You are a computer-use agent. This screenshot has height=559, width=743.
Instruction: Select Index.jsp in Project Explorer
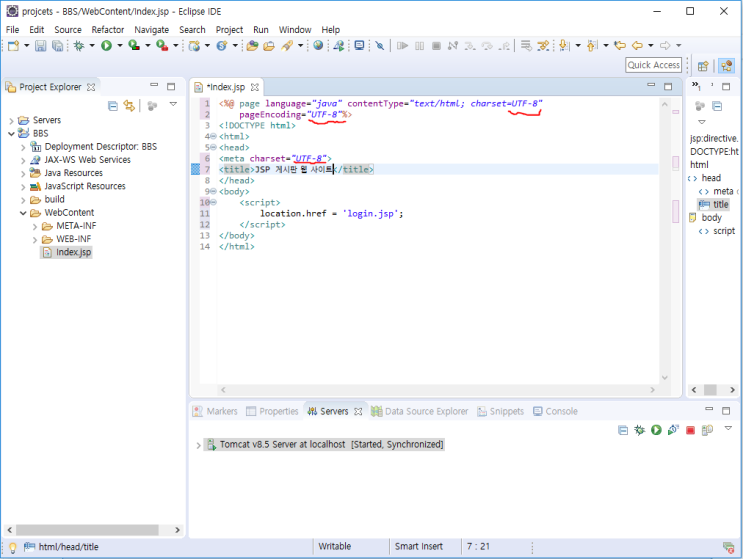pyautogui.click(x=73, y=252)
